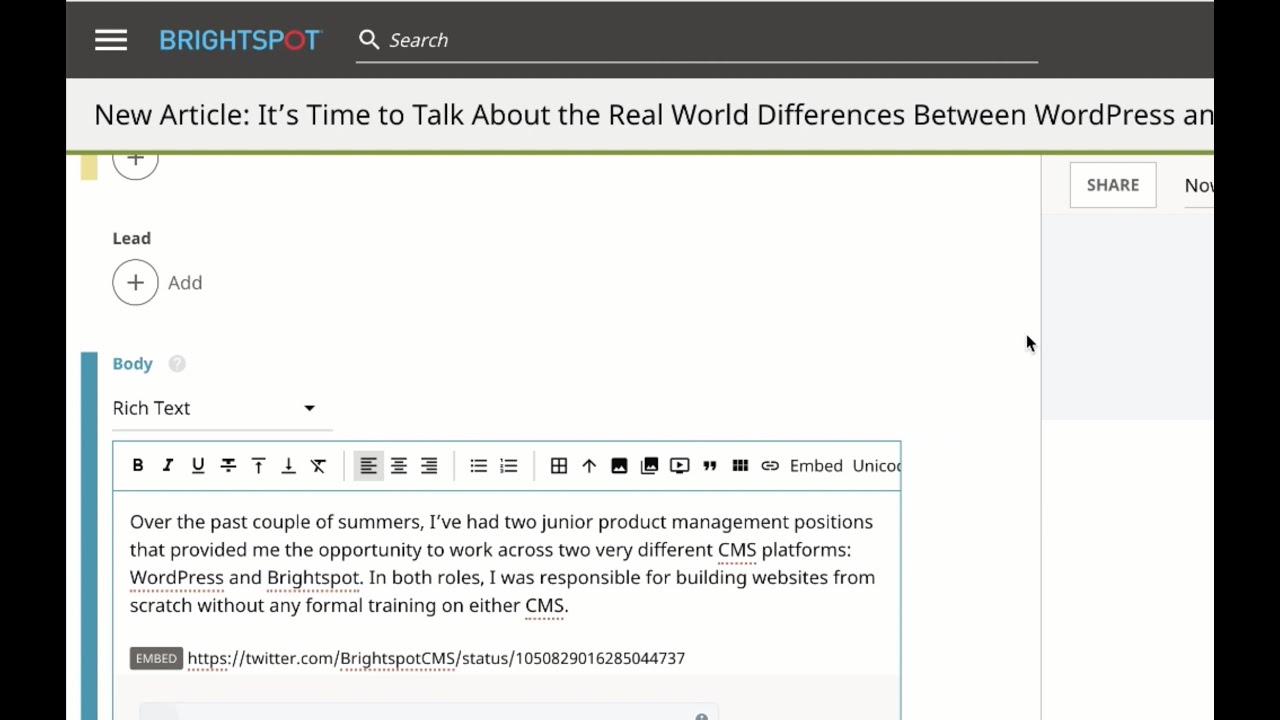Insert an image
Screen dimensions: 1280x720
(x=619, y=466)
